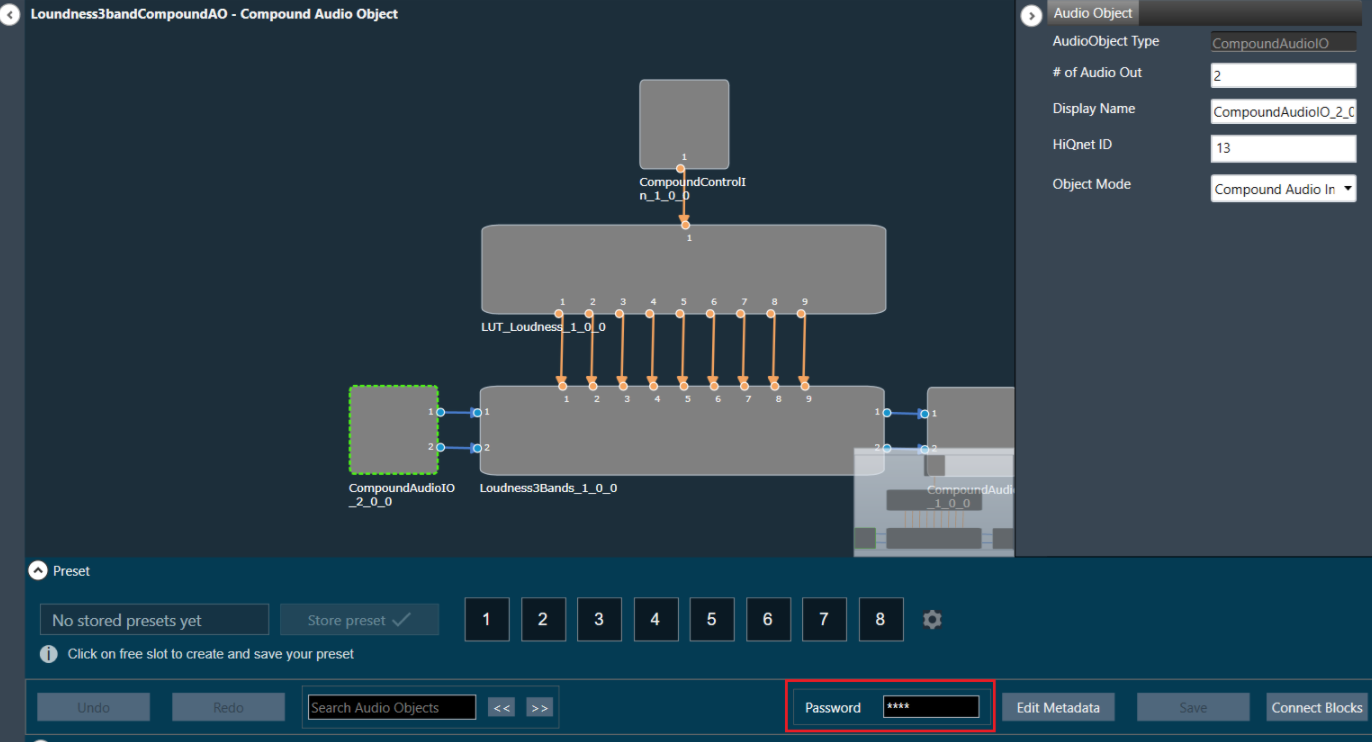Image resolution: width=1372 pixels, height=742 pixels.
Task: Click the Connect Blocks button
Action: [x=1317, y=707]
